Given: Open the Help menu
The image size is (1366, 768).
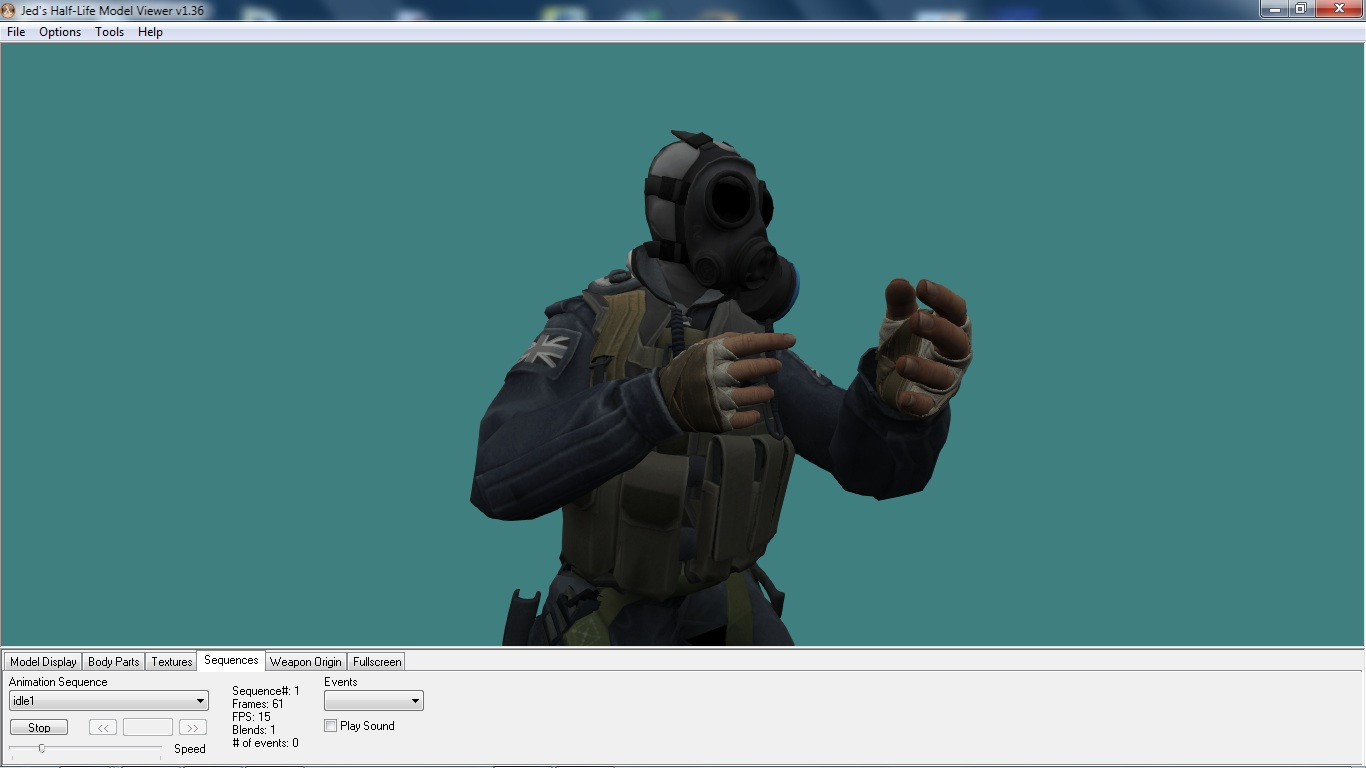Looking at the screenshot, I should [150, 32].
